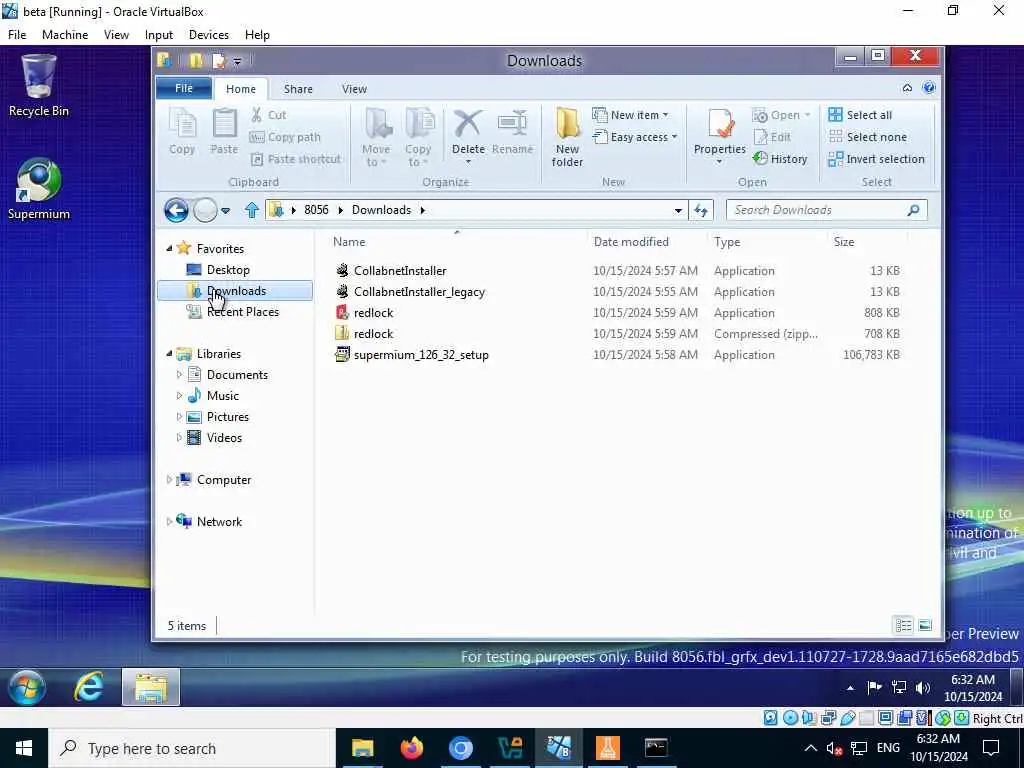Image resolution: width=1024 pixels, height=768 pixels.
Task: Switch to Details view icon in status bar
Action: 903,626
